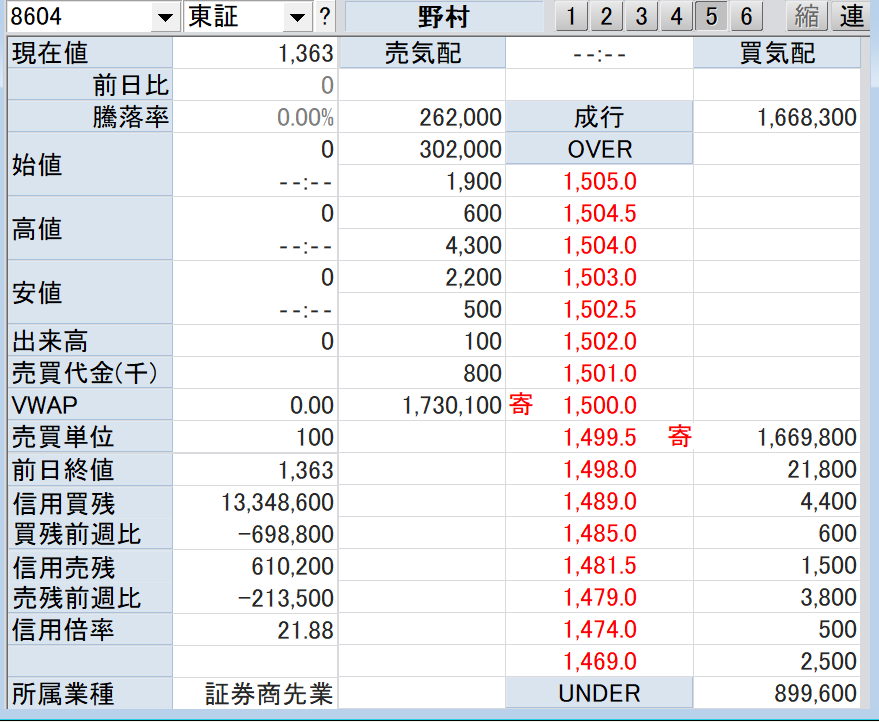Click the 売気配 column header

point(422,54)
